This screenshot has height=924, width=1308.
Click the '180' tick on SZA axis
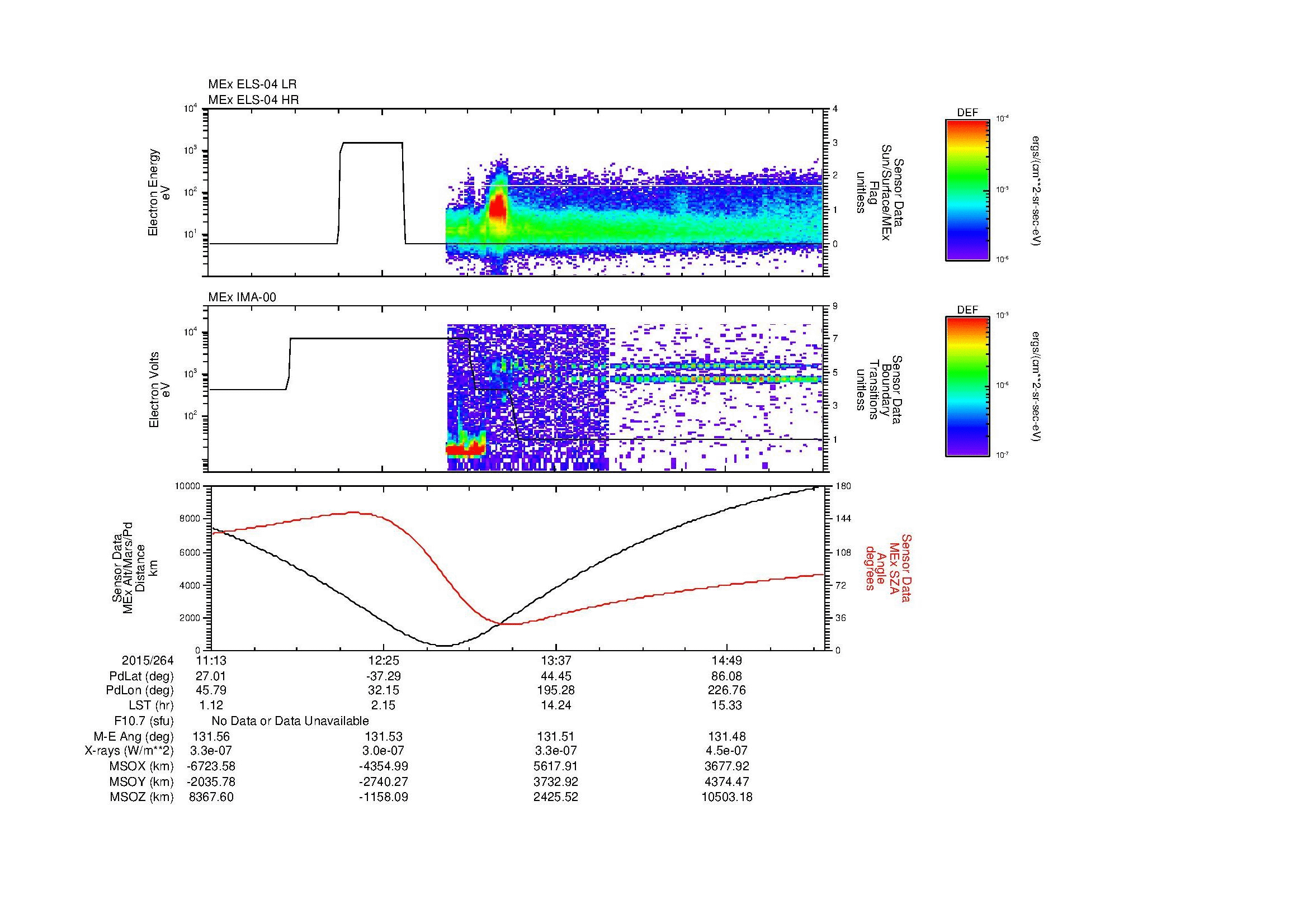pos(843,486)
